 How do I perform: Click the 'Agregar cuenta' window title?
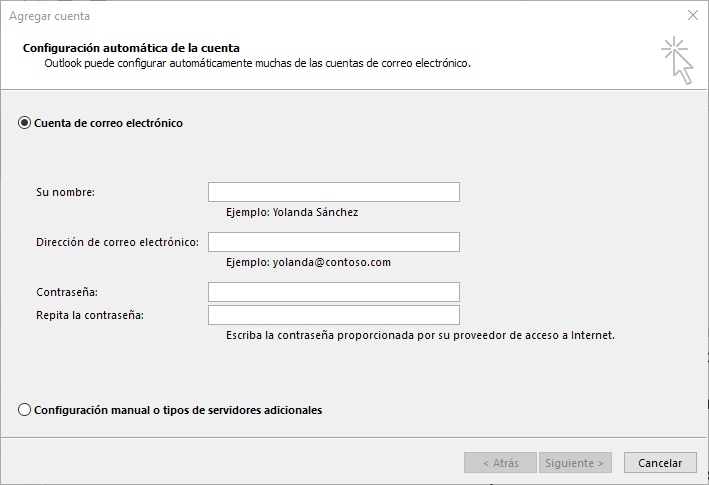point(50,16)
